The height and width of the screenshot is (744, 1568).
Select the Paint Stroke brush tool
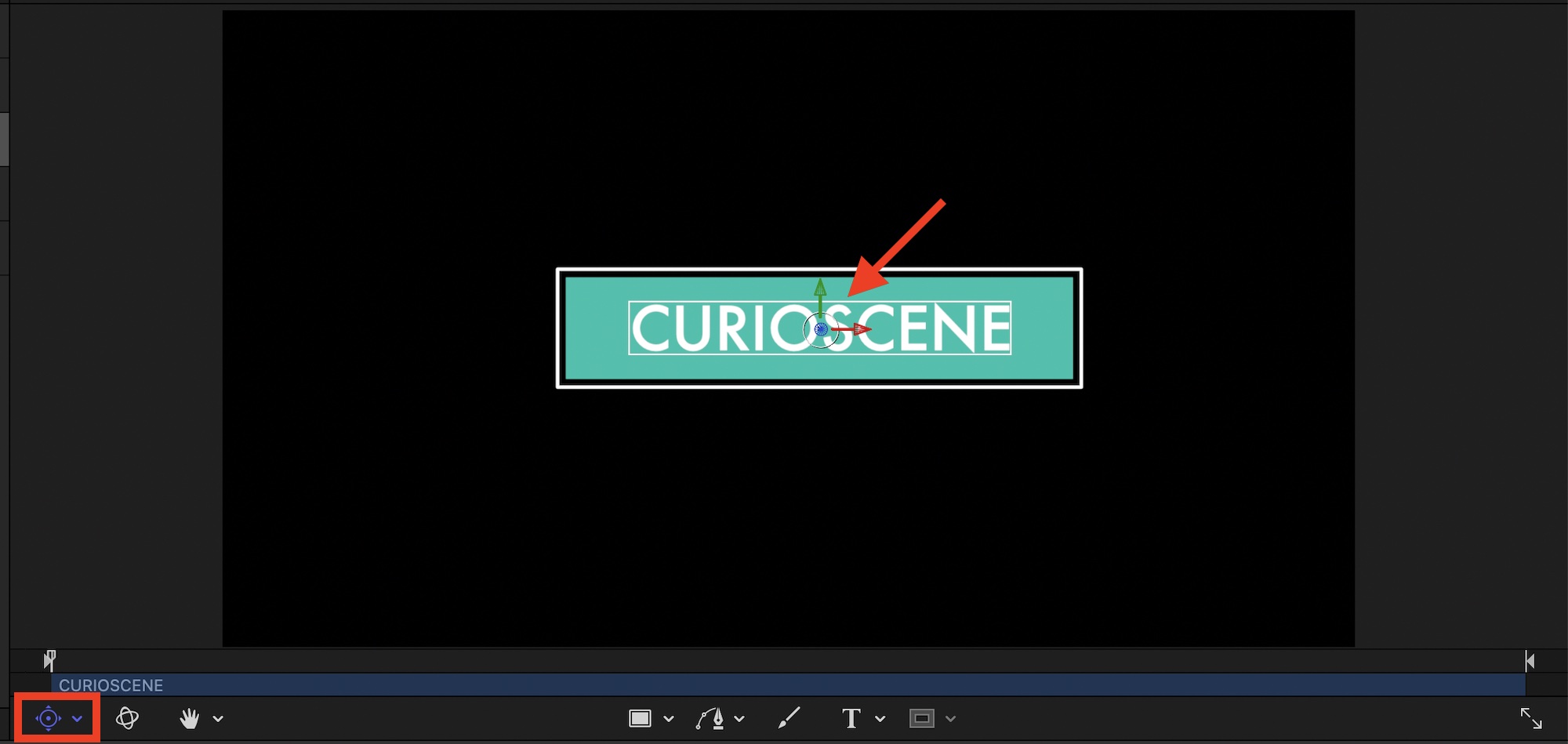(x=789, y=718)
